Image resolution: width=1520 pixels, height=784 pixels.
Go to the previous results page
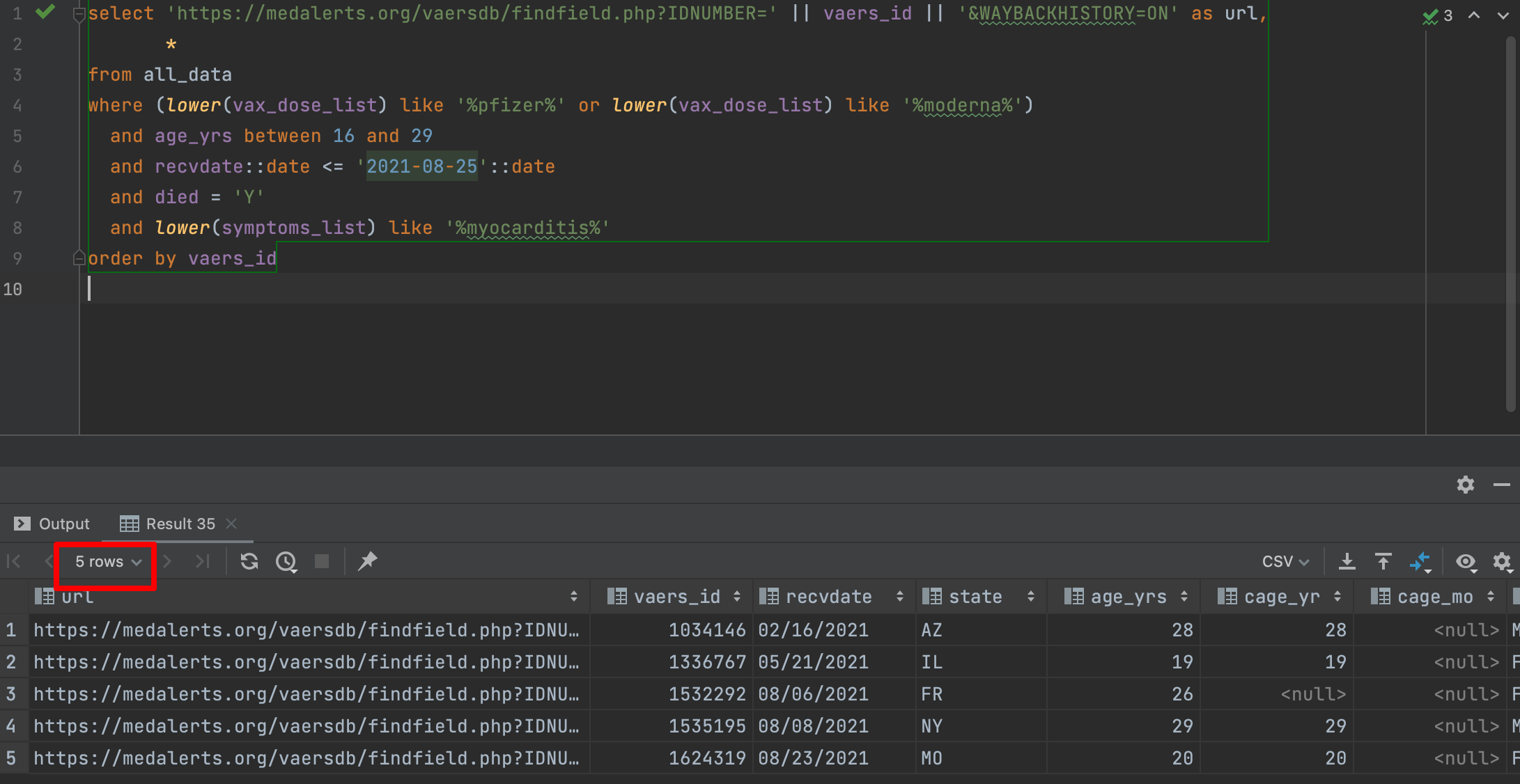click(49, 561)
